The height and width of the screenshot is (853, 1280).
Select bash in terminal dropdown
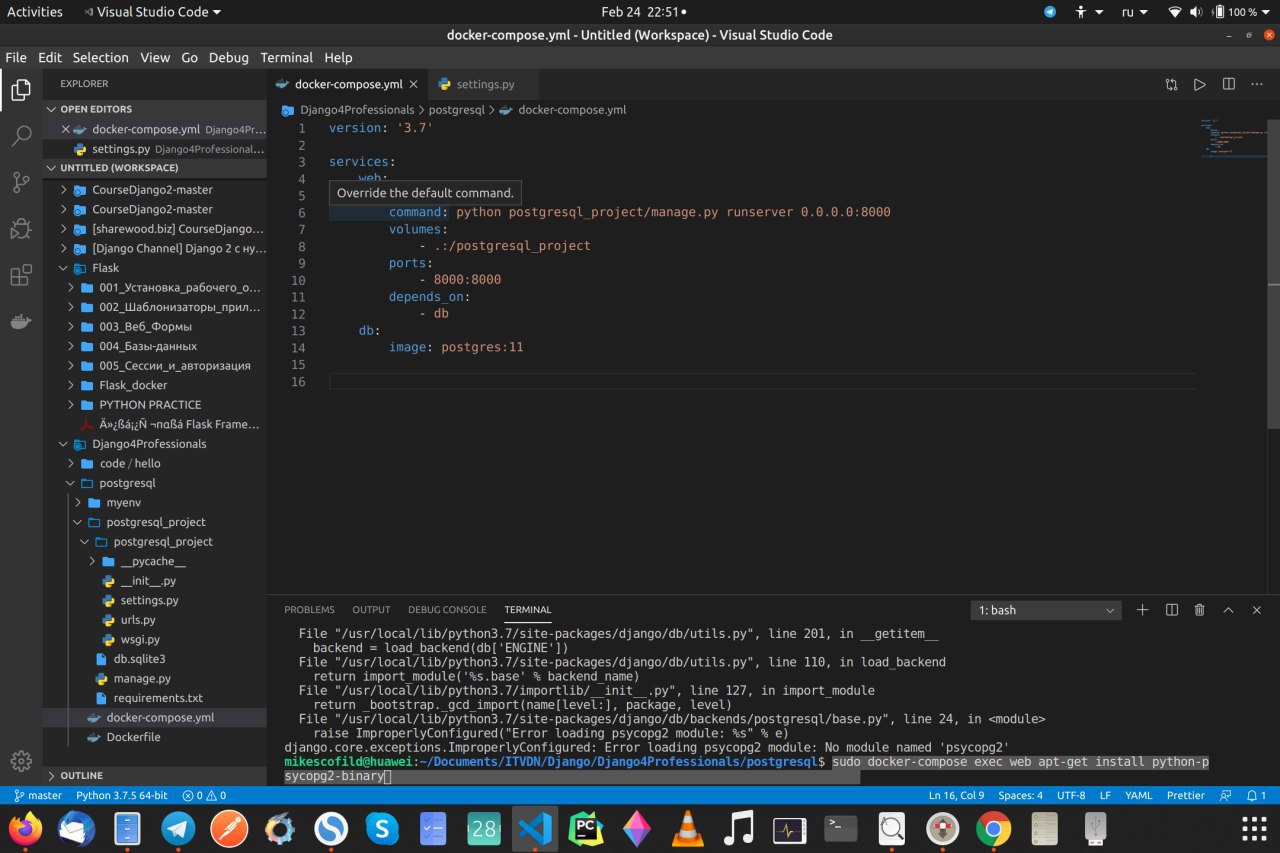1046,610
